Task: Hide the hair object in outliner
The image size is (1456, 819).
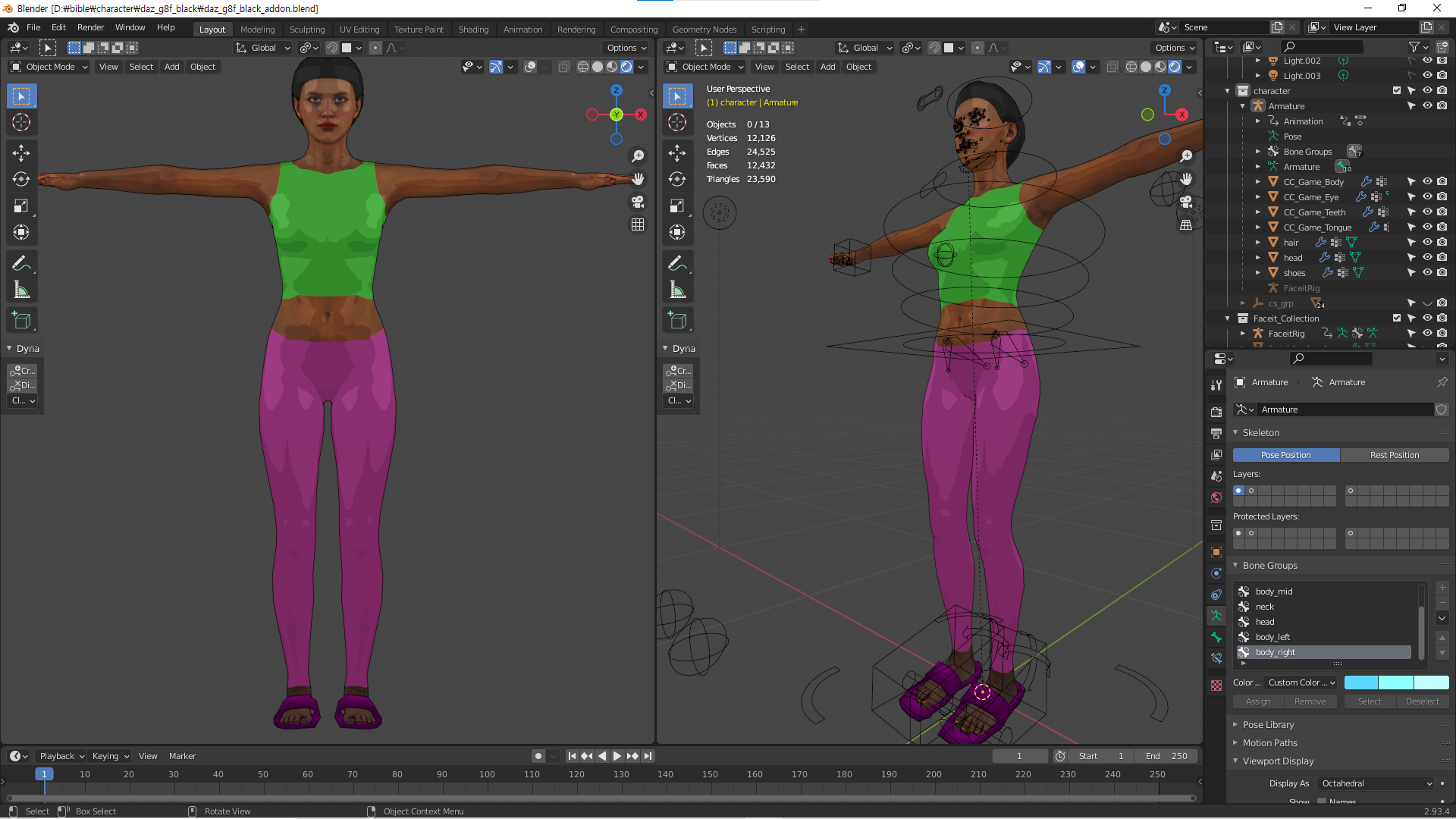Action: [1427, 243]
